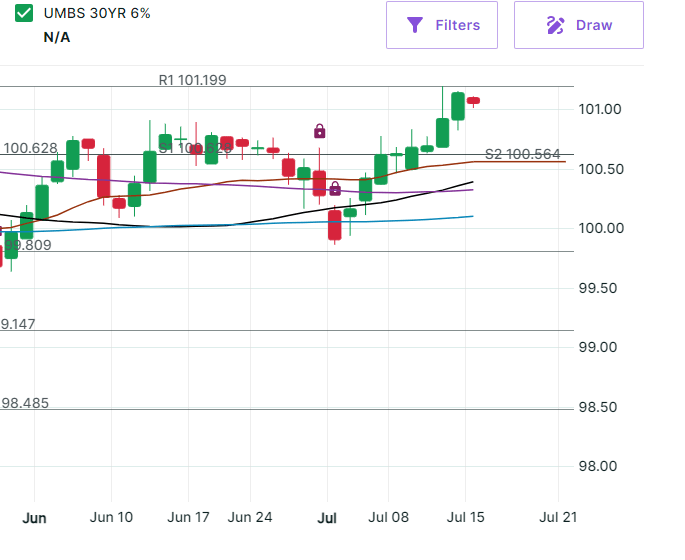Image resolution: width=685 pixels, height=560 pixels.
Task: Click the 98.485 support level label
Action: pos(25,403)
